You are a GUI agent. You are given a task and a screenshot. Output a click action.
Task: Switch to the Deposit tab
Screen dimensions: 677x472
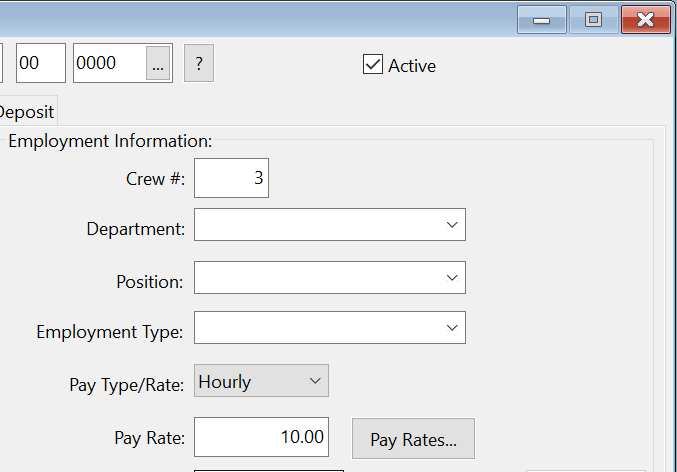pyautogui.click(x=27, y=112)
